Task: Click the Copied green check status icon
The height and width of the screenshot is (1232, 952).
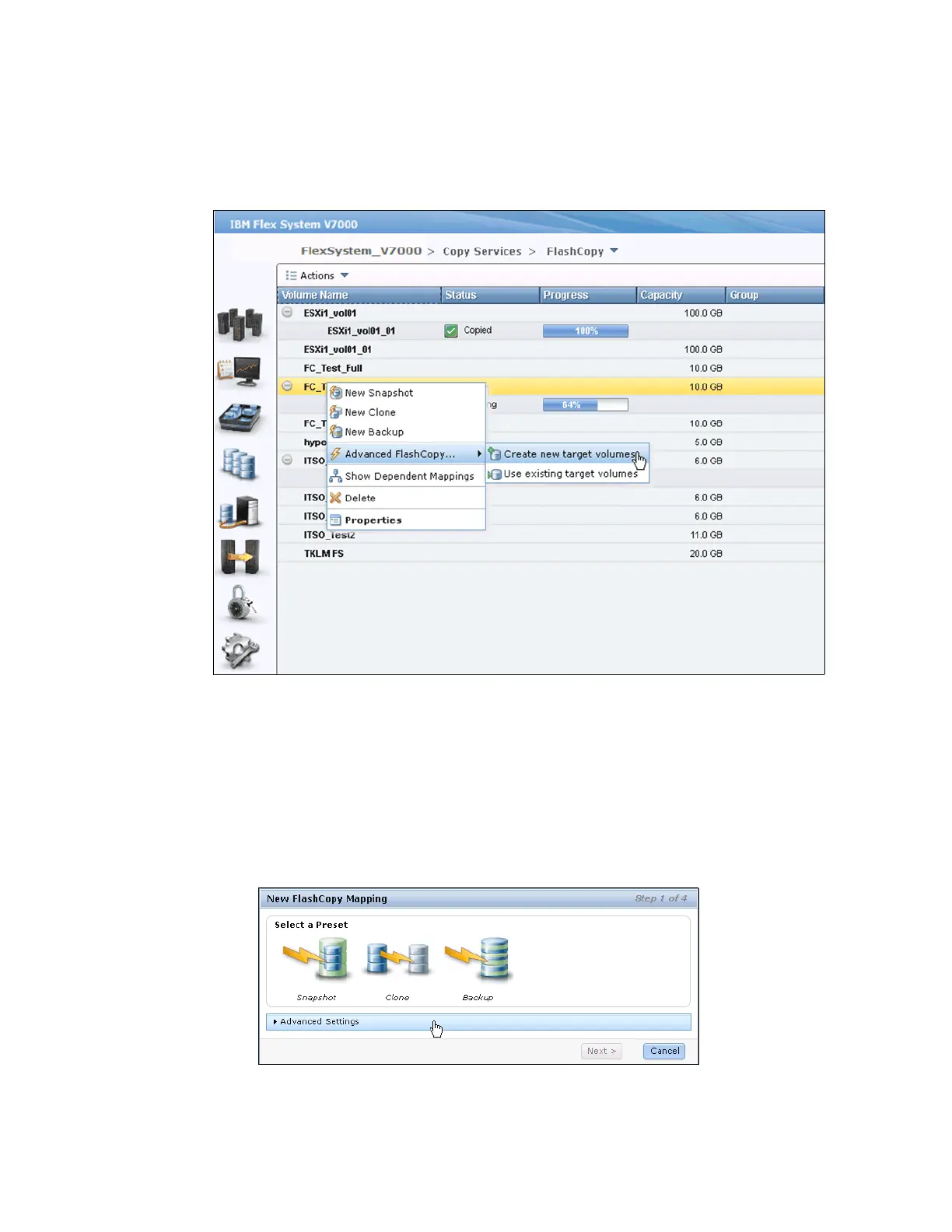Action: tap(451, 331)
